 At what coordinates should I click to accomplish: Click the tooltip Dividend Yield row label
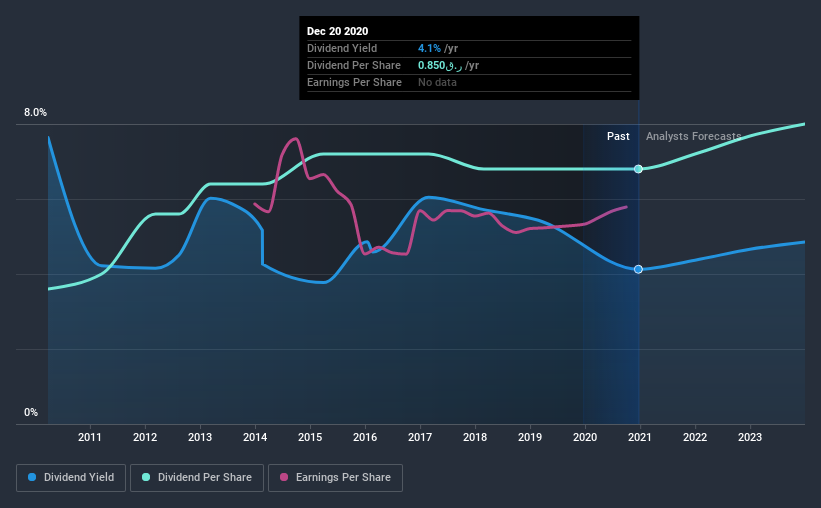[x=342, y=48]
